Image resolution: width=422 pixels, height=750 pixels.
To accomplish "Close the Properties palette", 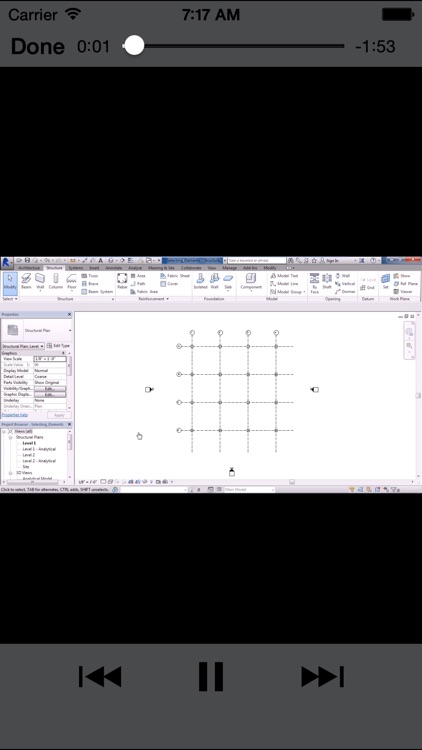I will click(x=69, y=314).
